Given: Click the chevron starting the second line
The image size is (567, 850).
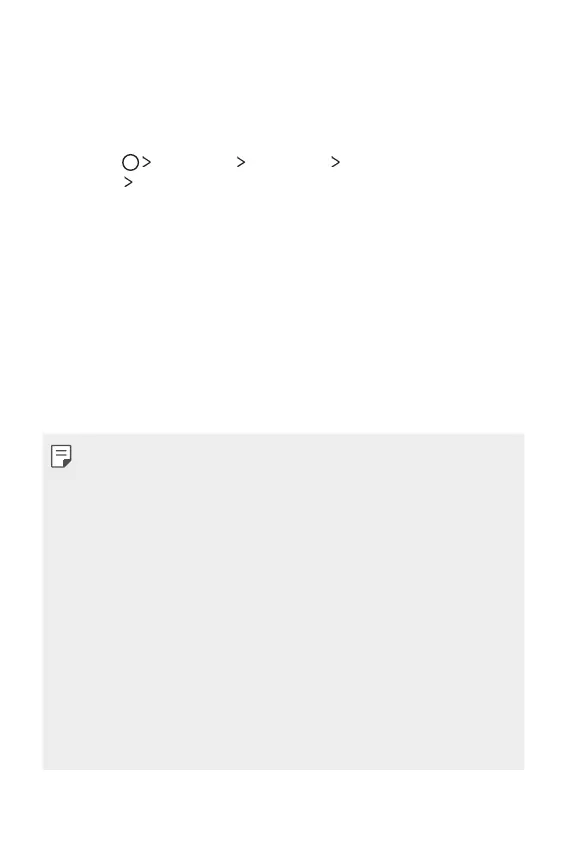Looking at the screenshot, I should (128, 182).
